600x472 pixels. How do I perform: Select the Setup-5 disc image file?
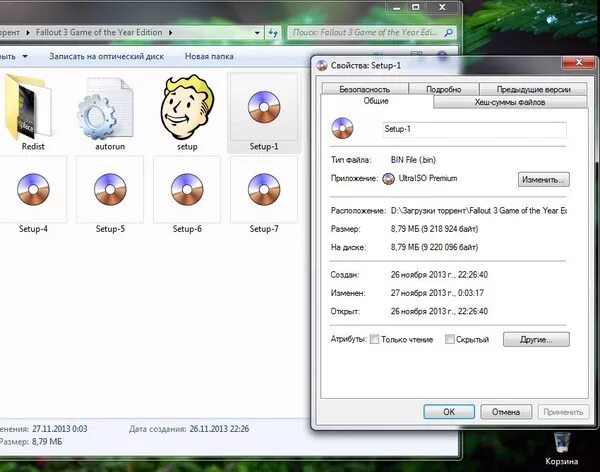110,195
